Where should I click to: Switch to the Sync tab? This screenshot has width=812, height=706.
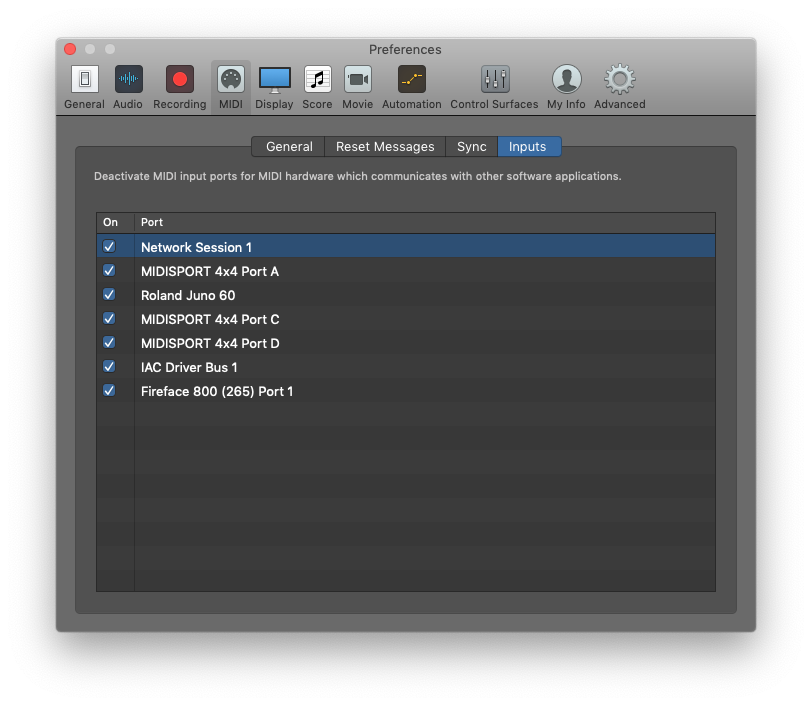[x=472, y=147]
